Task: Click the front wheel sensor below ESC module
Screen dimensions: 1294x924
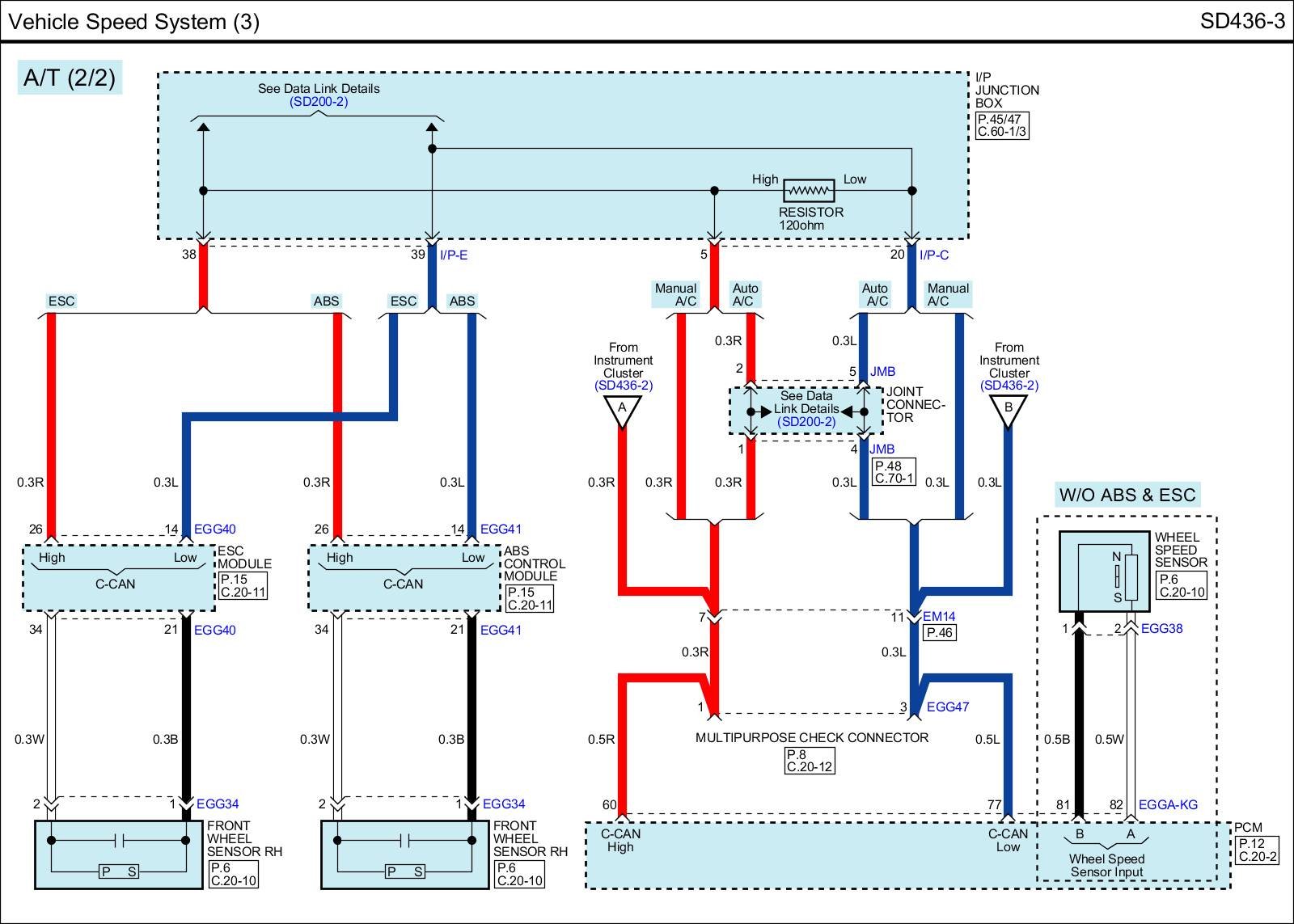Action: coord(118,854)
